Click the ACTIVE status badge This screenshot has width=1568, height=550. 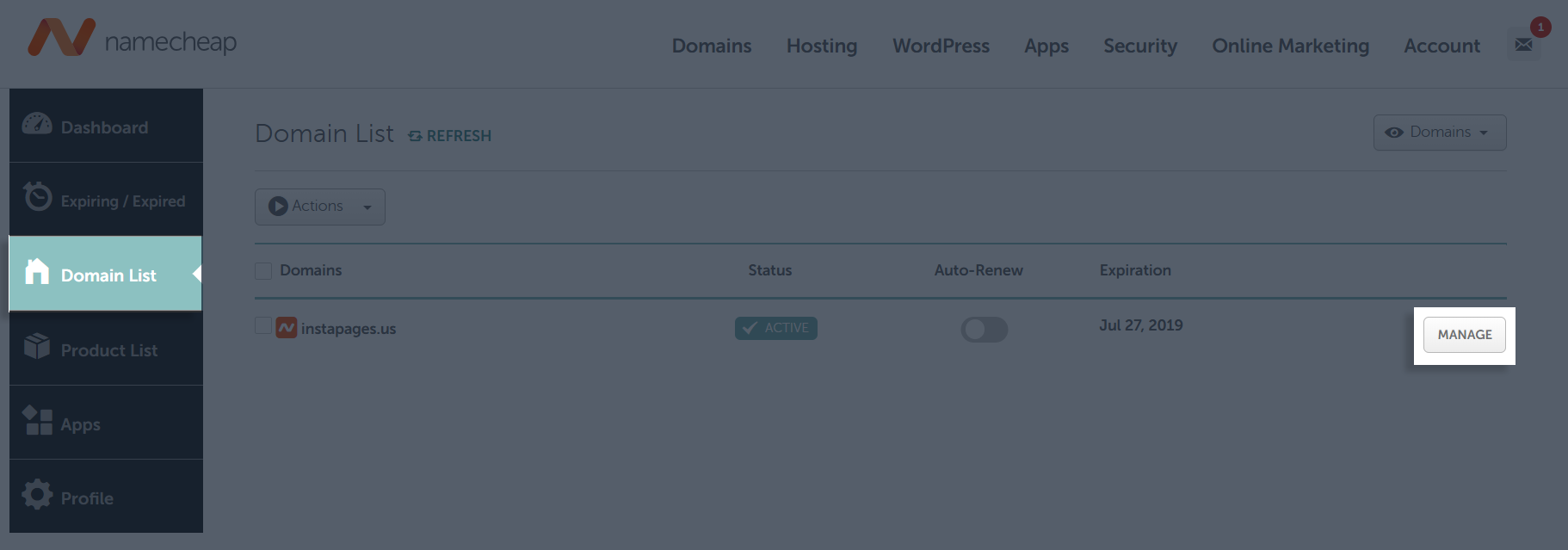coord(776,328)
